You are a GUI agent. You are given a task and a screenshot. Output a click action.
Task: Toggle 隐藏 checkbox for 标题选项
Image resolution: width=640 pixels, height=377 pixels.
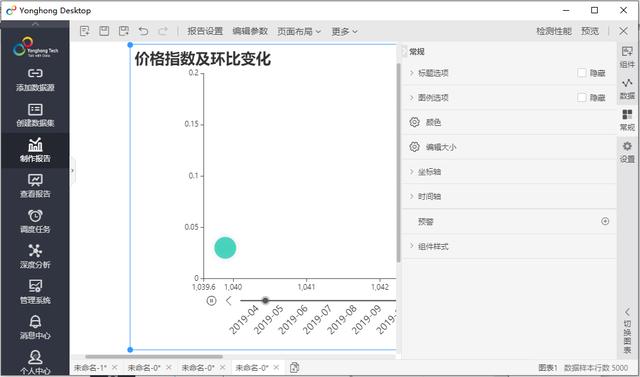pyautogui.click(x=582, y=73)
